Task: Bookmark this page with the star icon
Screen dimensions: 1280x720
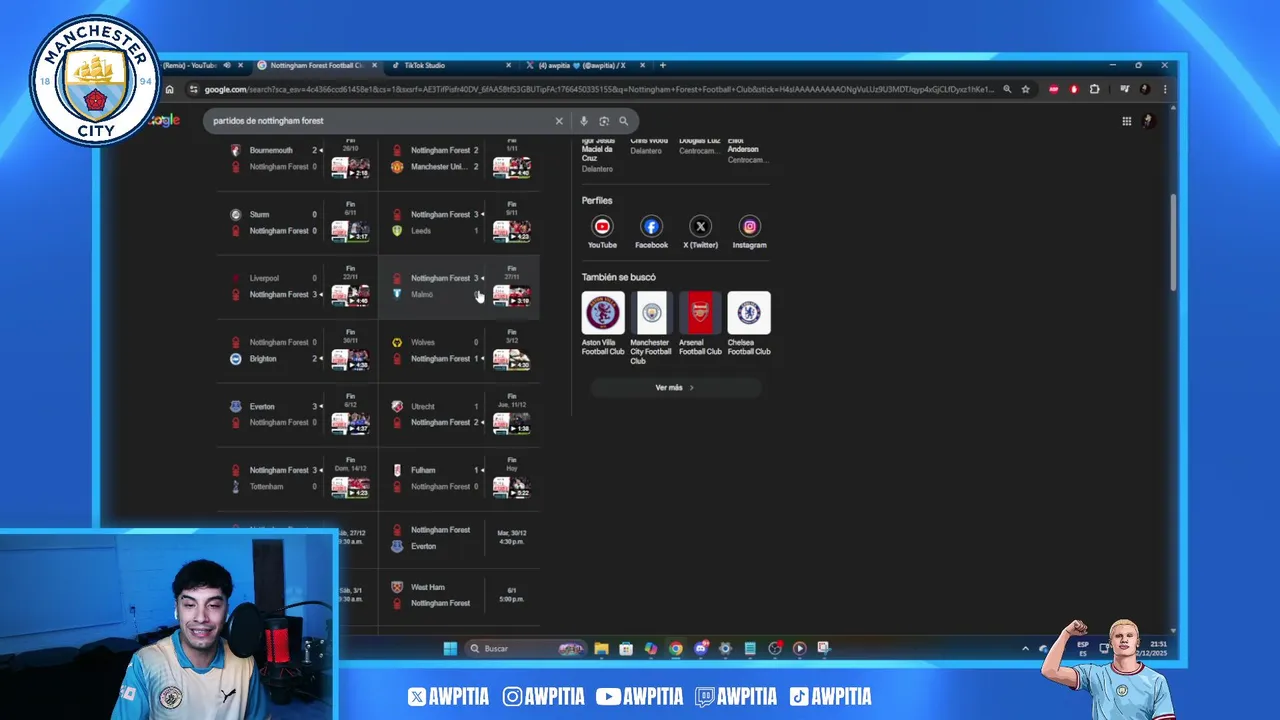Action: point(1025,89)
